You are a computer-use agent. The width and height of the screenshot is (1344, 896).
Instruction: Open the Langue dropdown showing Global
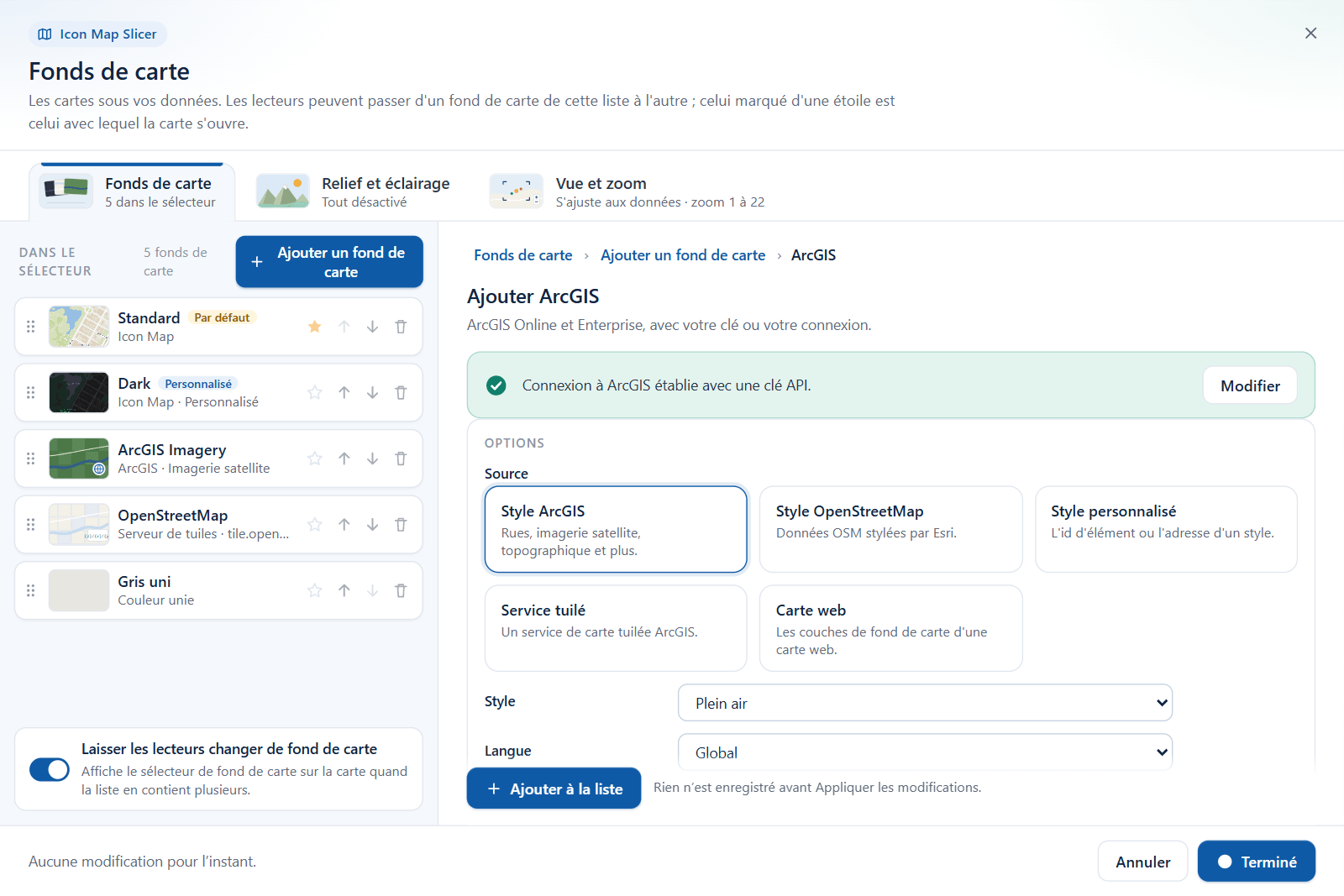[x=925, y=752]
